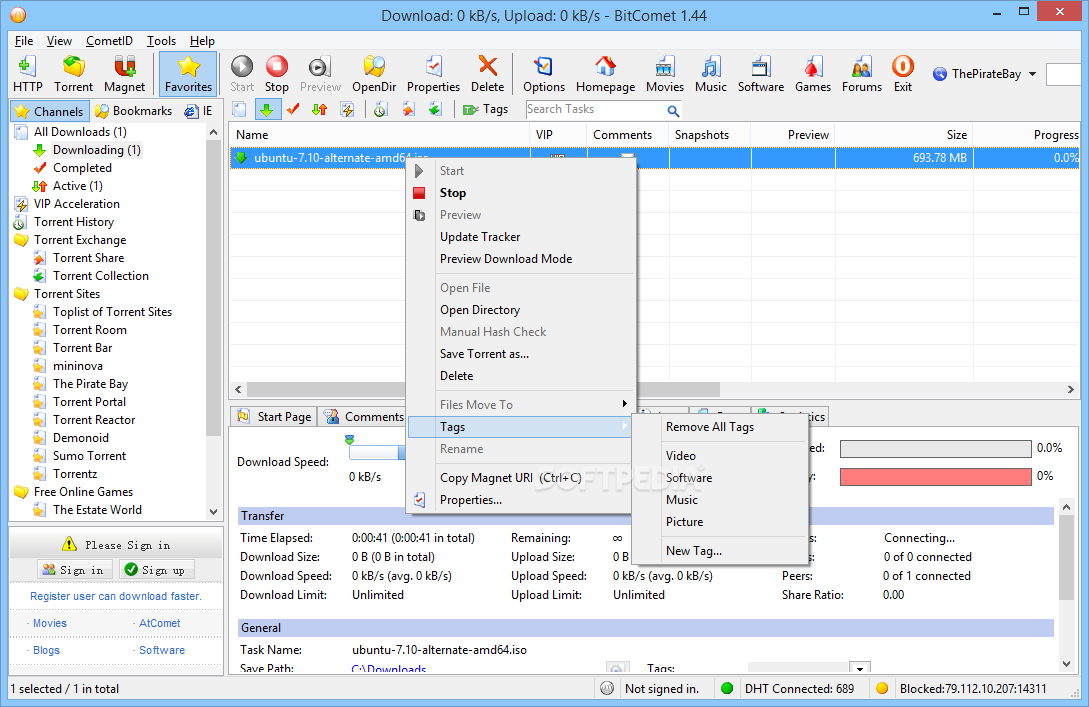Screen dimensions: 1089x707
Task: Switch to the Bookmarks tab
Action: (133, 111)
